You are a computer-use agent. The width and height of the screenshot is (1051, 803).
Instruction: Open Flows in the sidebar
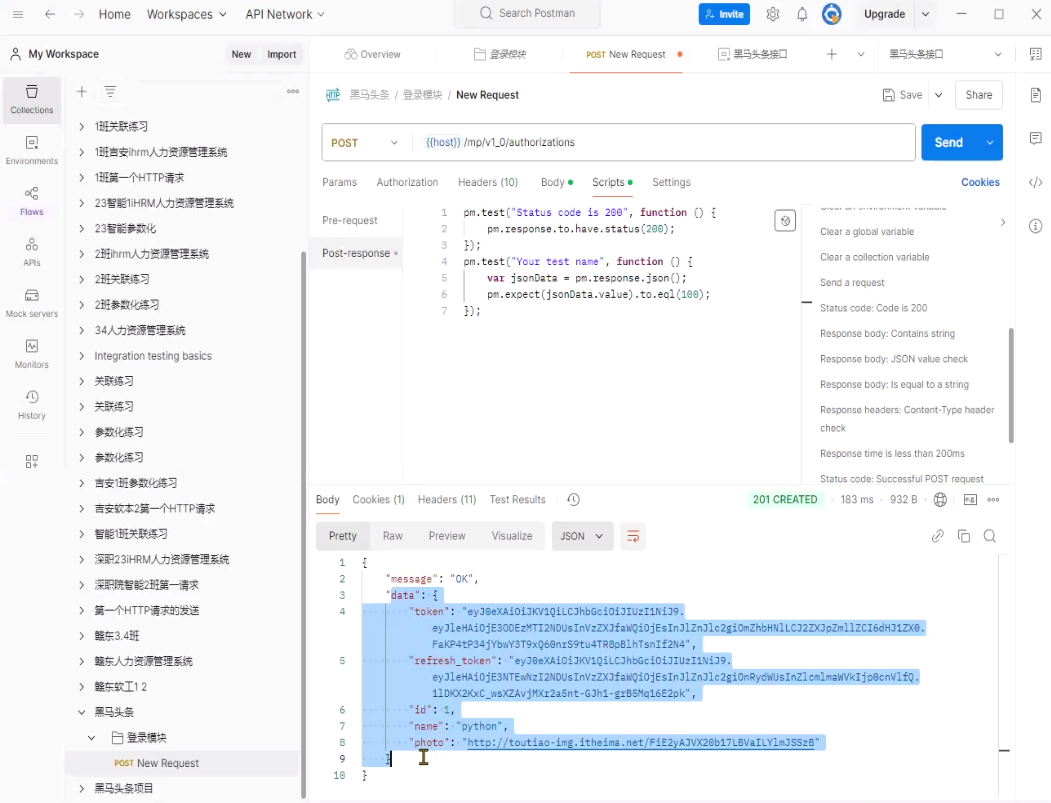(x=32, y=201)
